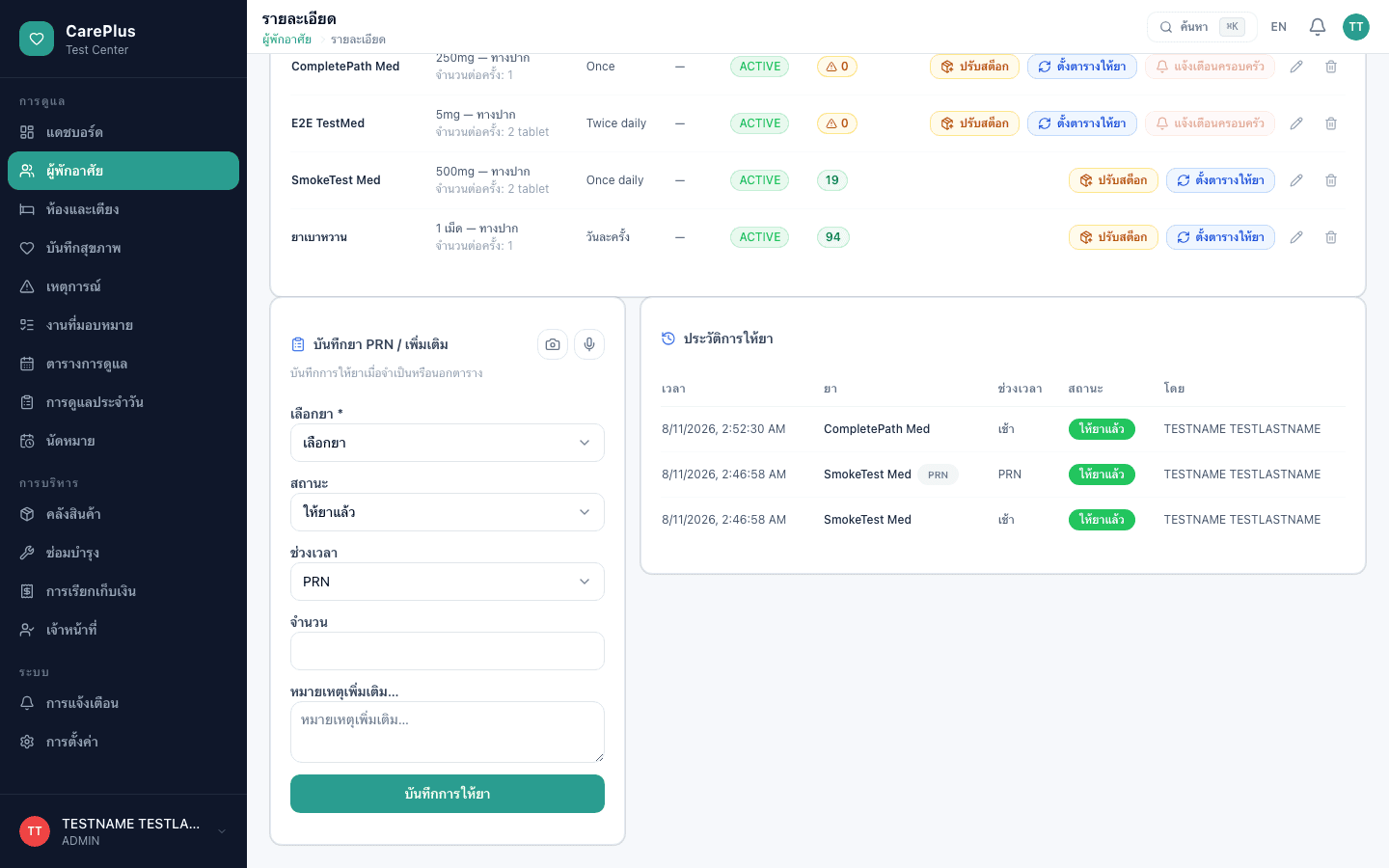
Task: Open the notifications bell in the header
Action: pos(1318,27)
